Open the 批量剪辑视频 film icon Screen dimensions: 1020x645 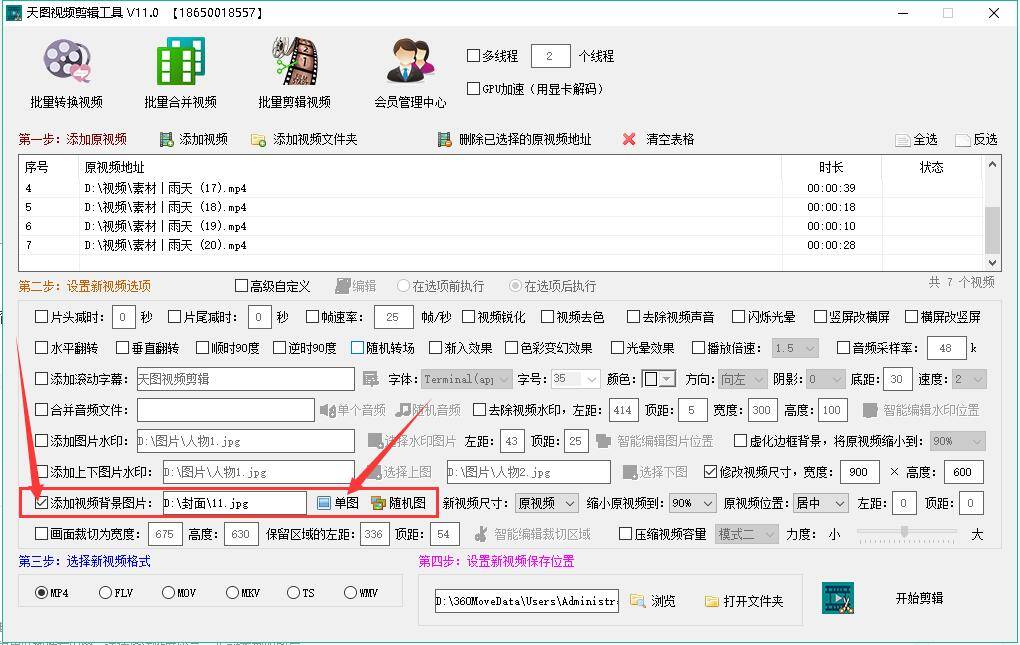295,60
